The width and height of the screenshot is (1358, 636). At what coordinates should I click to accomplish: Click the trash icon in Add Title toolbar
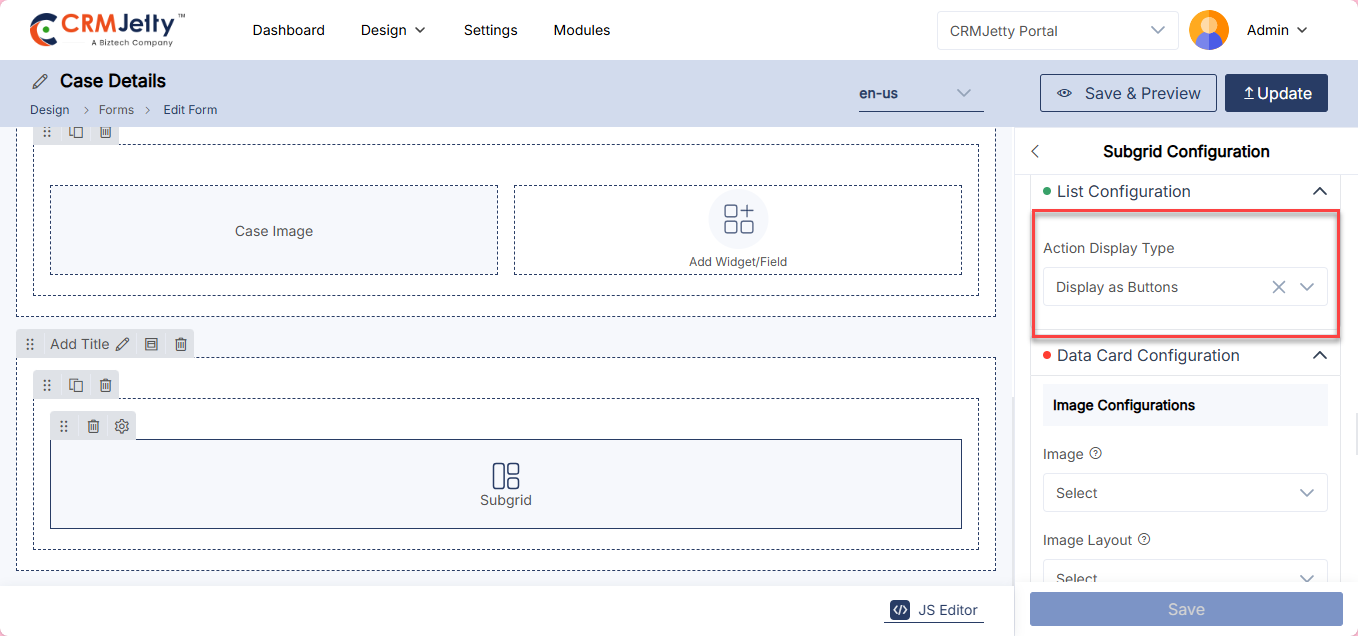(181, 344)
